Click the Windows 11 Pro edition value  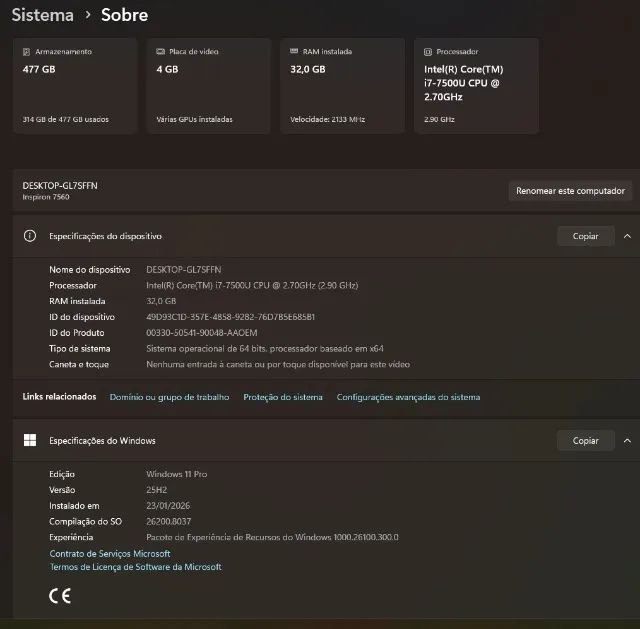176,474
